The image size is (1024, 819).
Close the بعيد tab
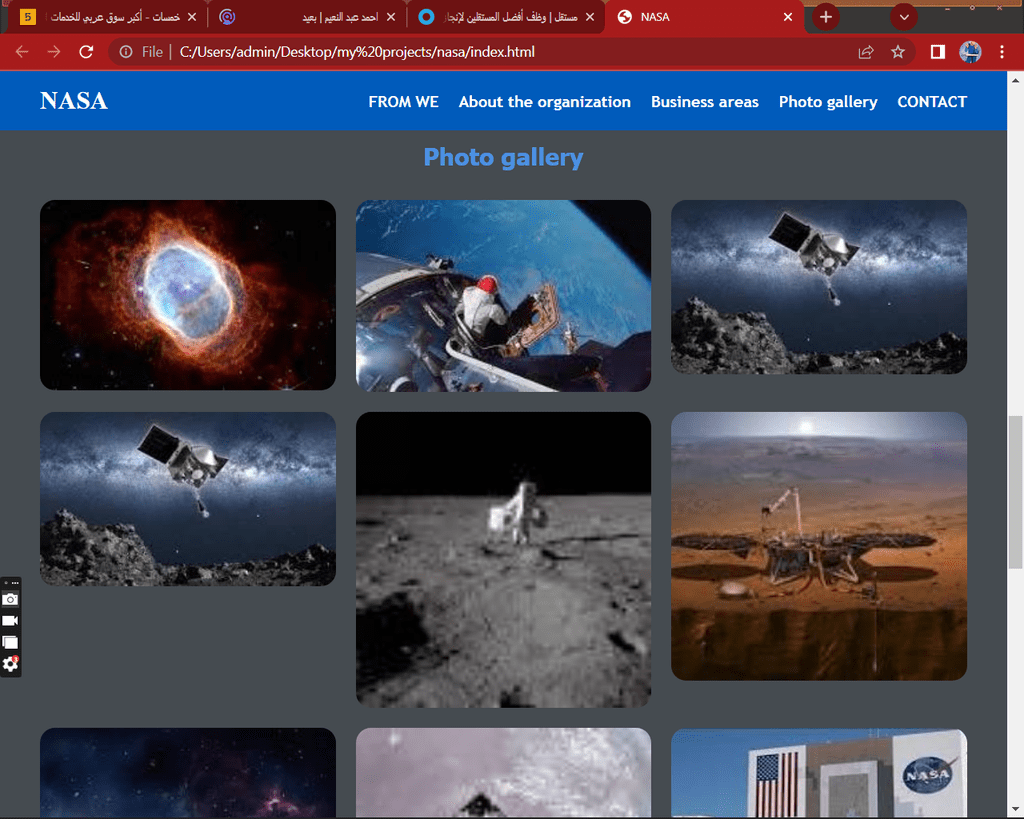point(391,17)
